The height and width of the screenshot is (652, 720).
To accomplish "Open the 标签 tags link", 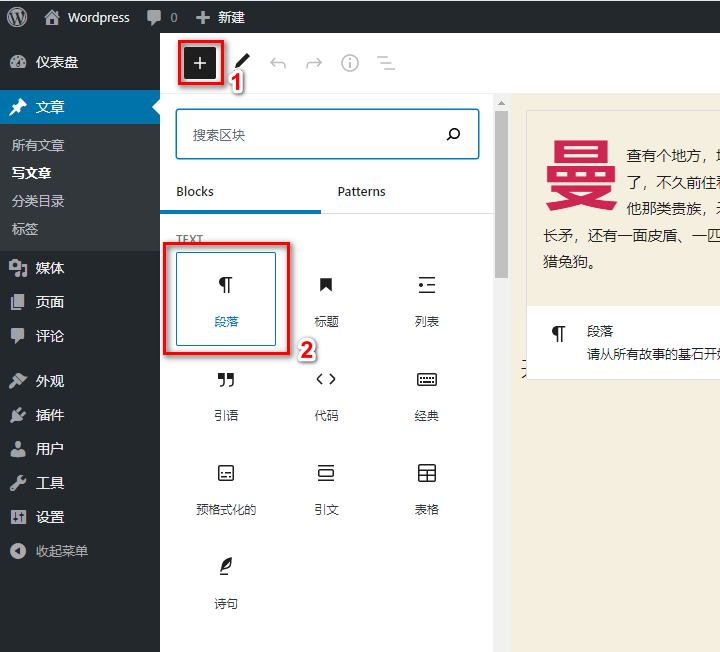I will tap(25, 229).
